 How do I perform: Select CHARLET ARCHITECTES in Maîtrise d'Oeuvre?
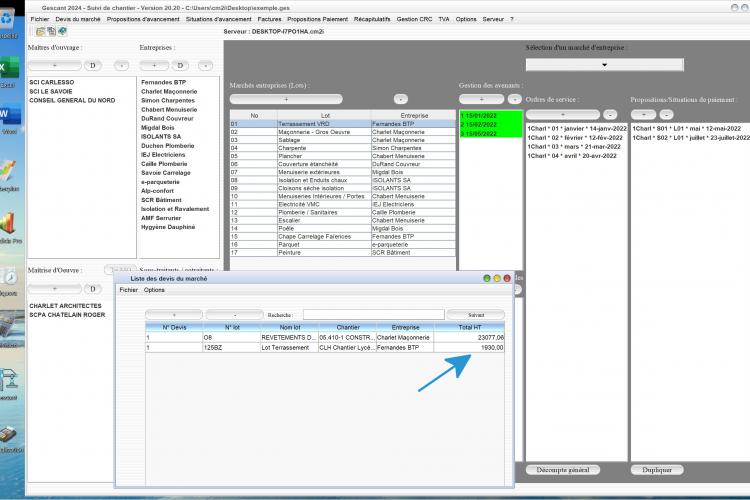[66, 306]
